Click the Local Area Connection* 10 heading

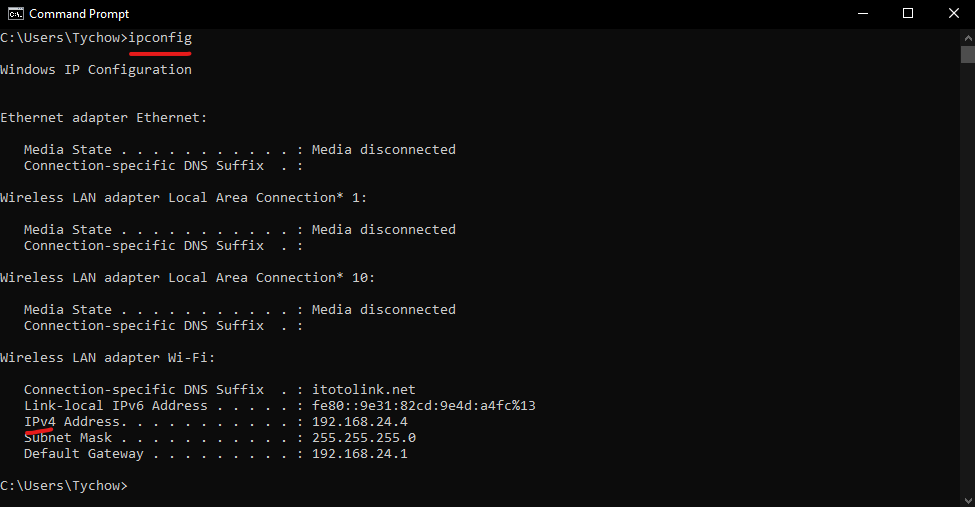tap(188, 278)
